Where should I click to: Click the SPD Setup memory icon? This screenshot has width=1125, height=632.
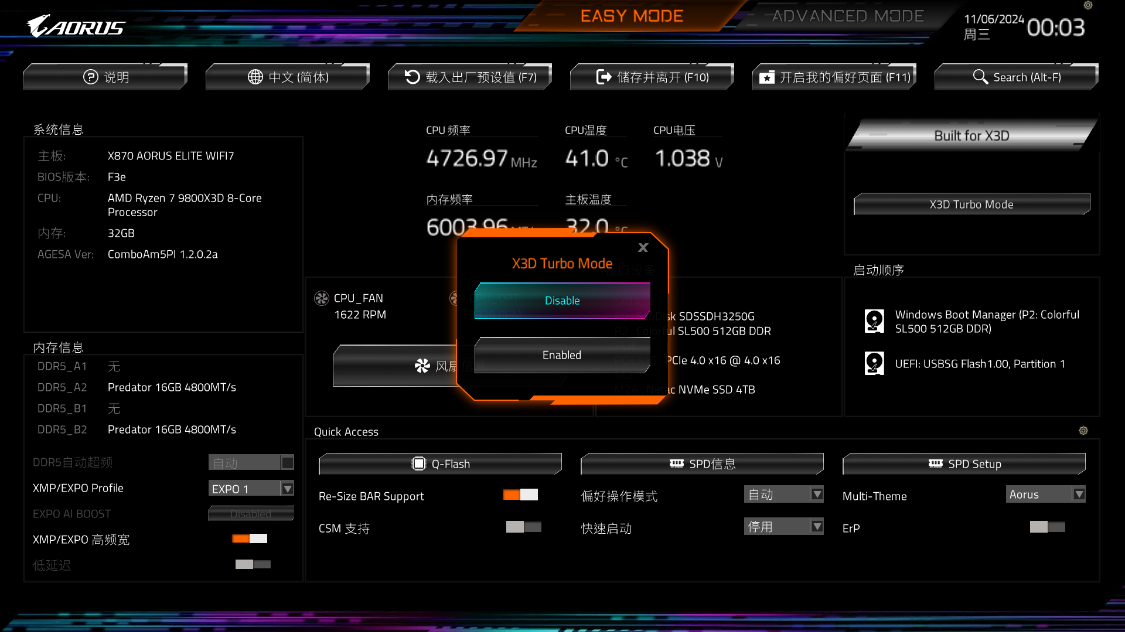(936, 463)
